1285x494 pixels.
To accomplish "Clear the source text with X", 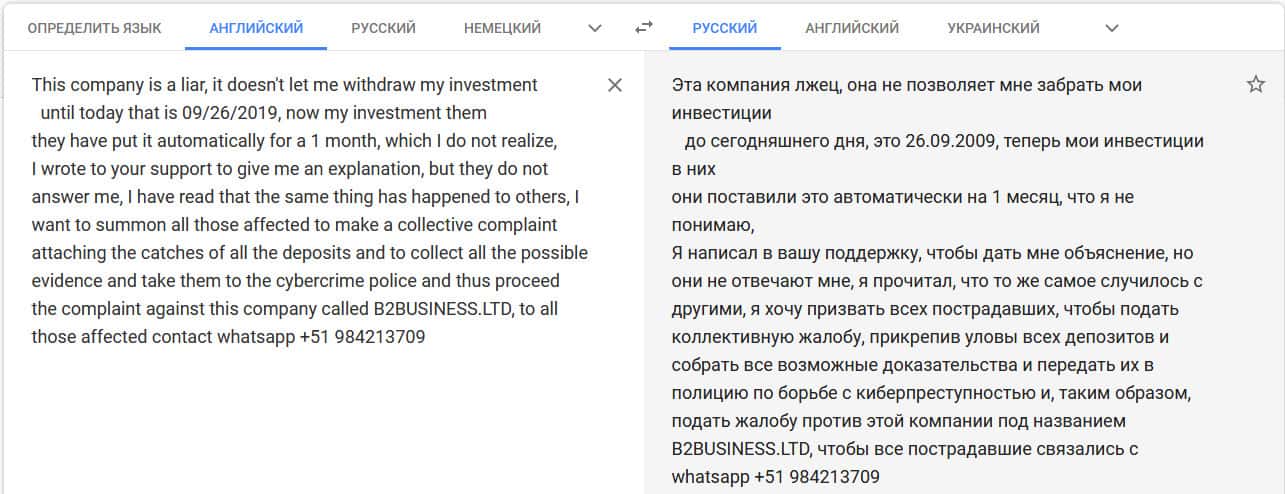I will [x=615, y=85].
